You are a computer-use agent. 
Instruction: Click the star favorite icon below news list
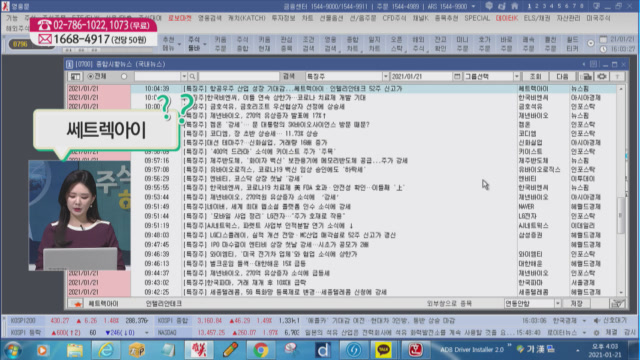(x=77, y=304)
